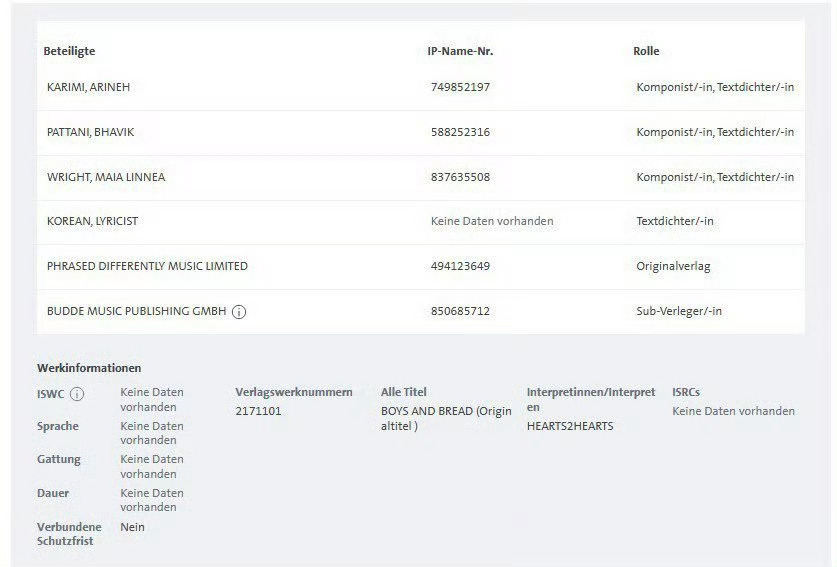The height and width of the screenshot is (567, 837).
Task: Click the Alle Titel label
Action: tap(404, 392)
